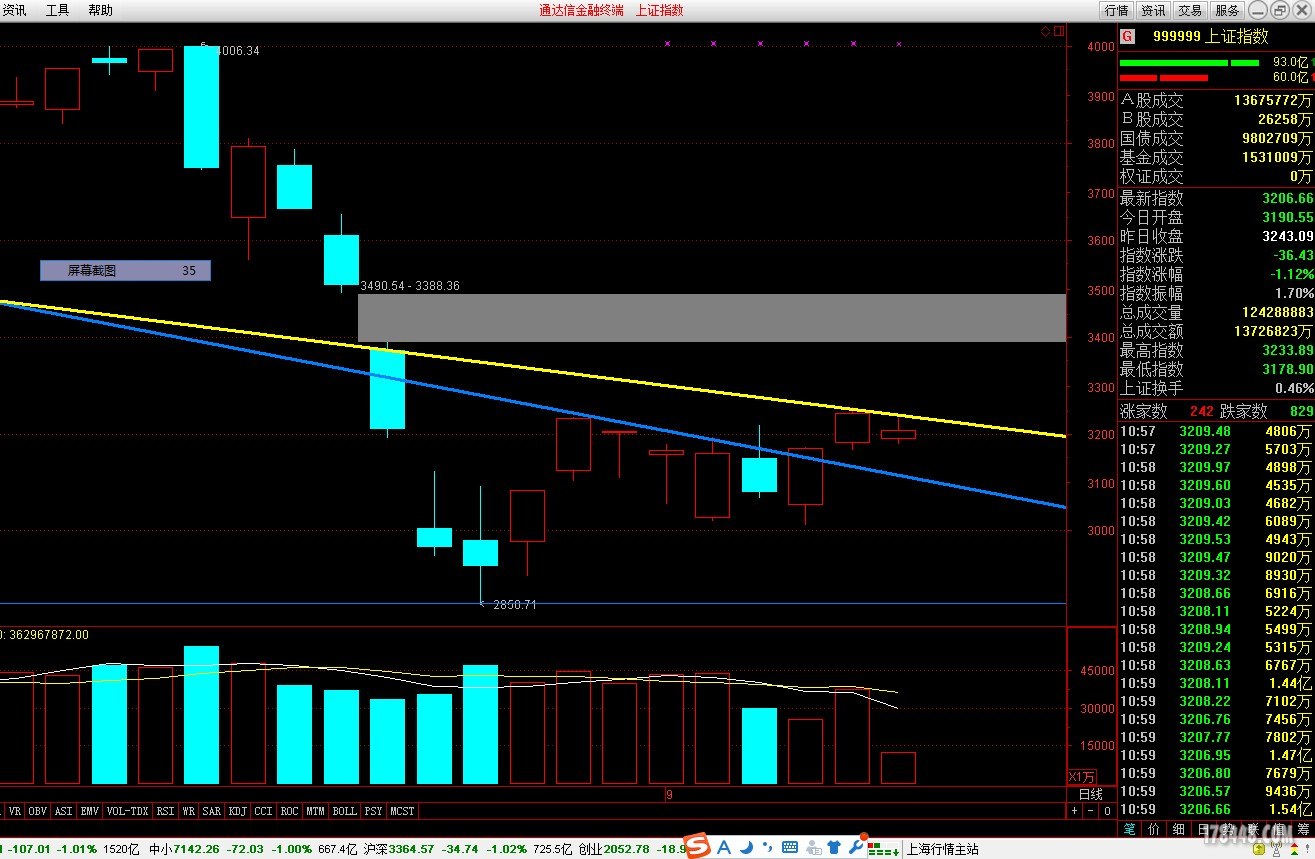Toggle the punctuation mode icon on the Sogou bar
The height and width of the screenshot is (859, 1315).
pyautogui.click(x=768, y=848)
